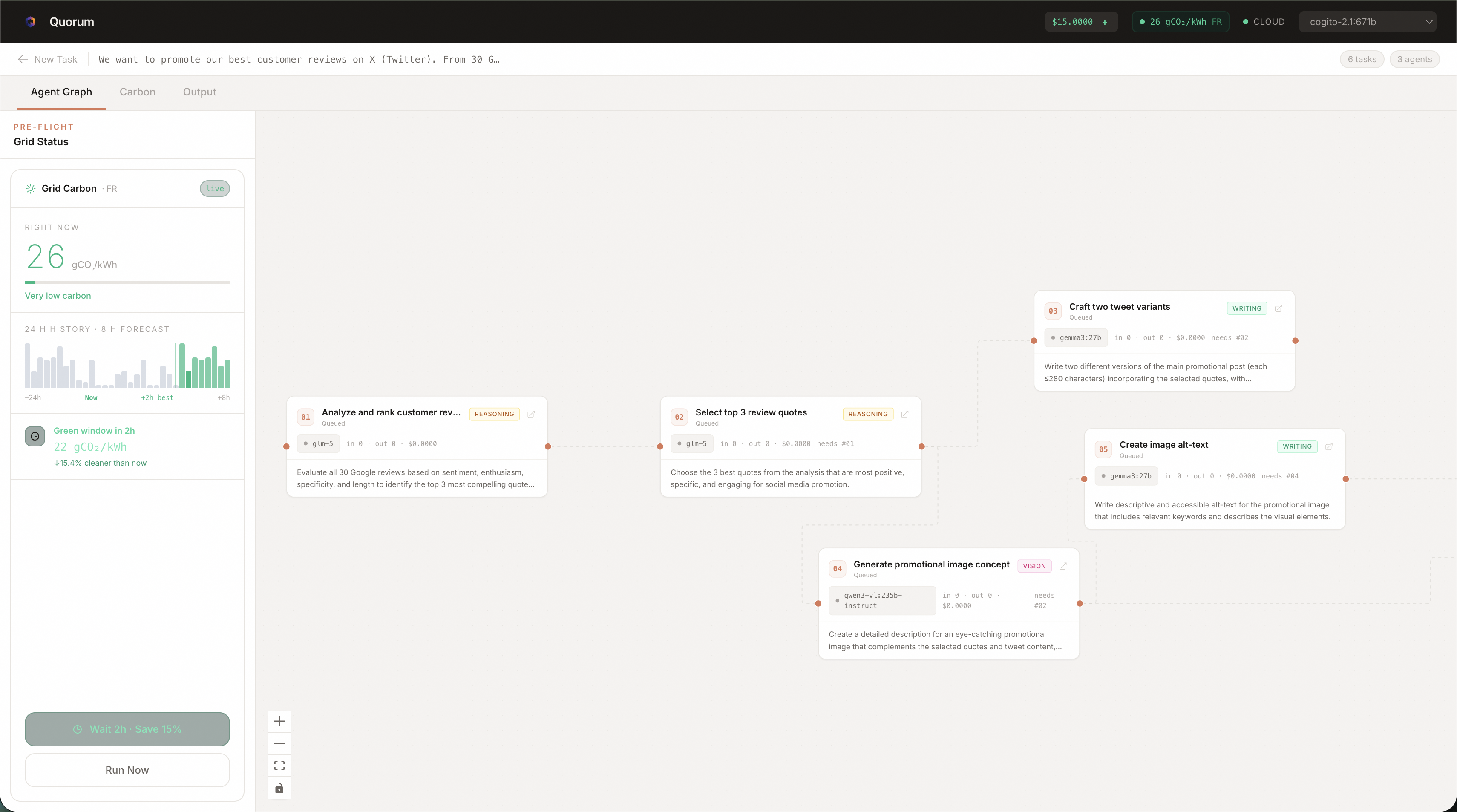
Task: Click edit icon on Analyze and rank card
Action: [530, 414]
